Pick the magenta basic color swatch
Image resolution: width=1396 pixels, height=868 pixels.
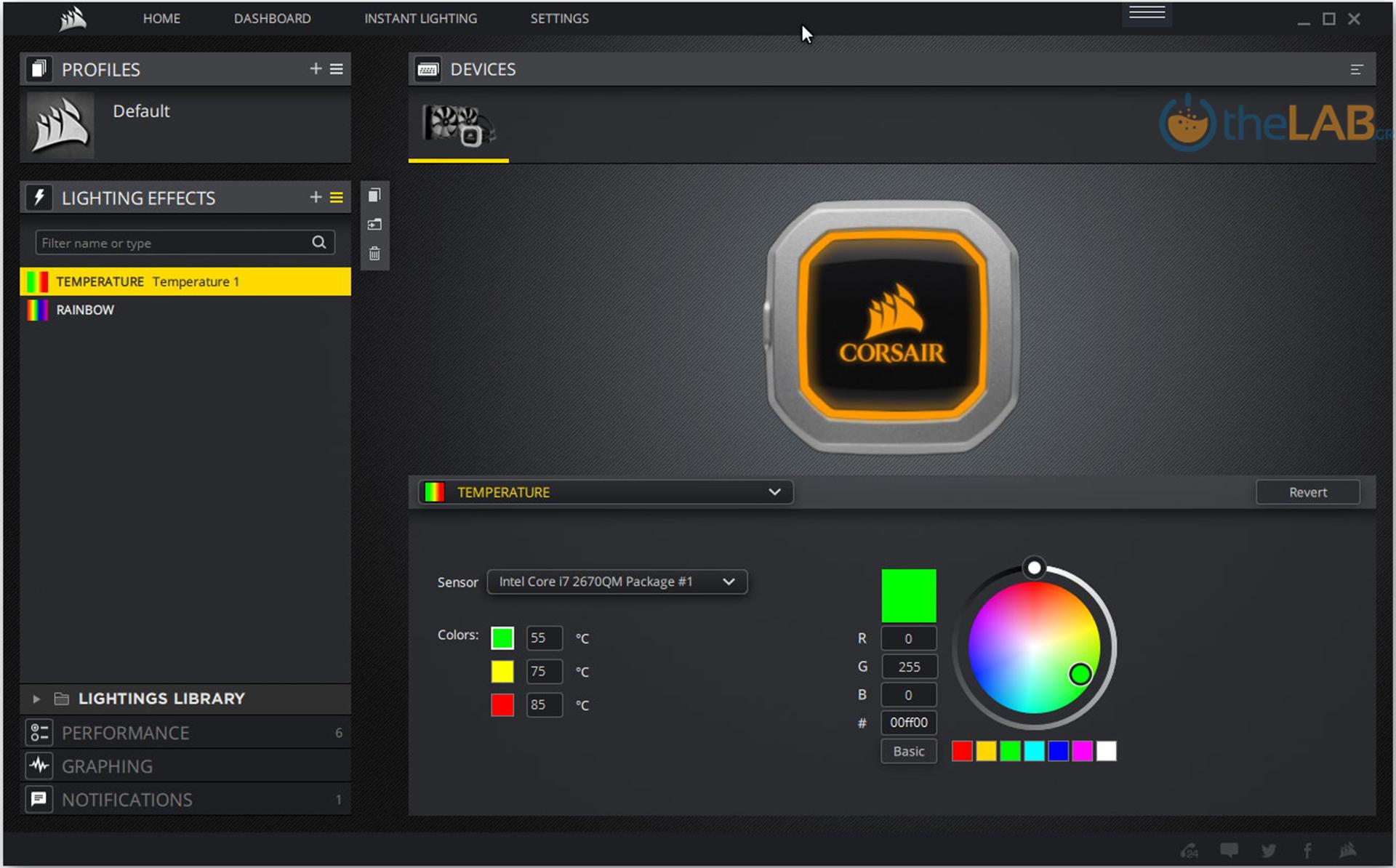(x=1082, y=751)
